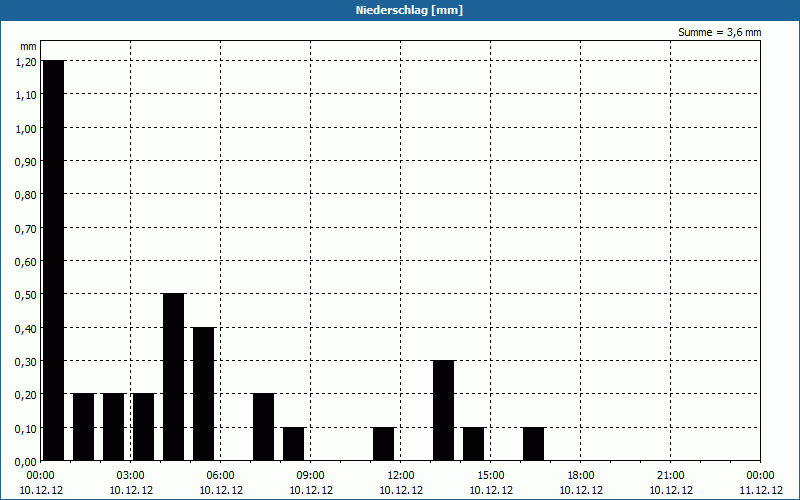Image resolution: width=800 pixels, height=500 pixels.
Task: Select the 0,10 mm bar ending at 09:00
Action: click(293, 444)
